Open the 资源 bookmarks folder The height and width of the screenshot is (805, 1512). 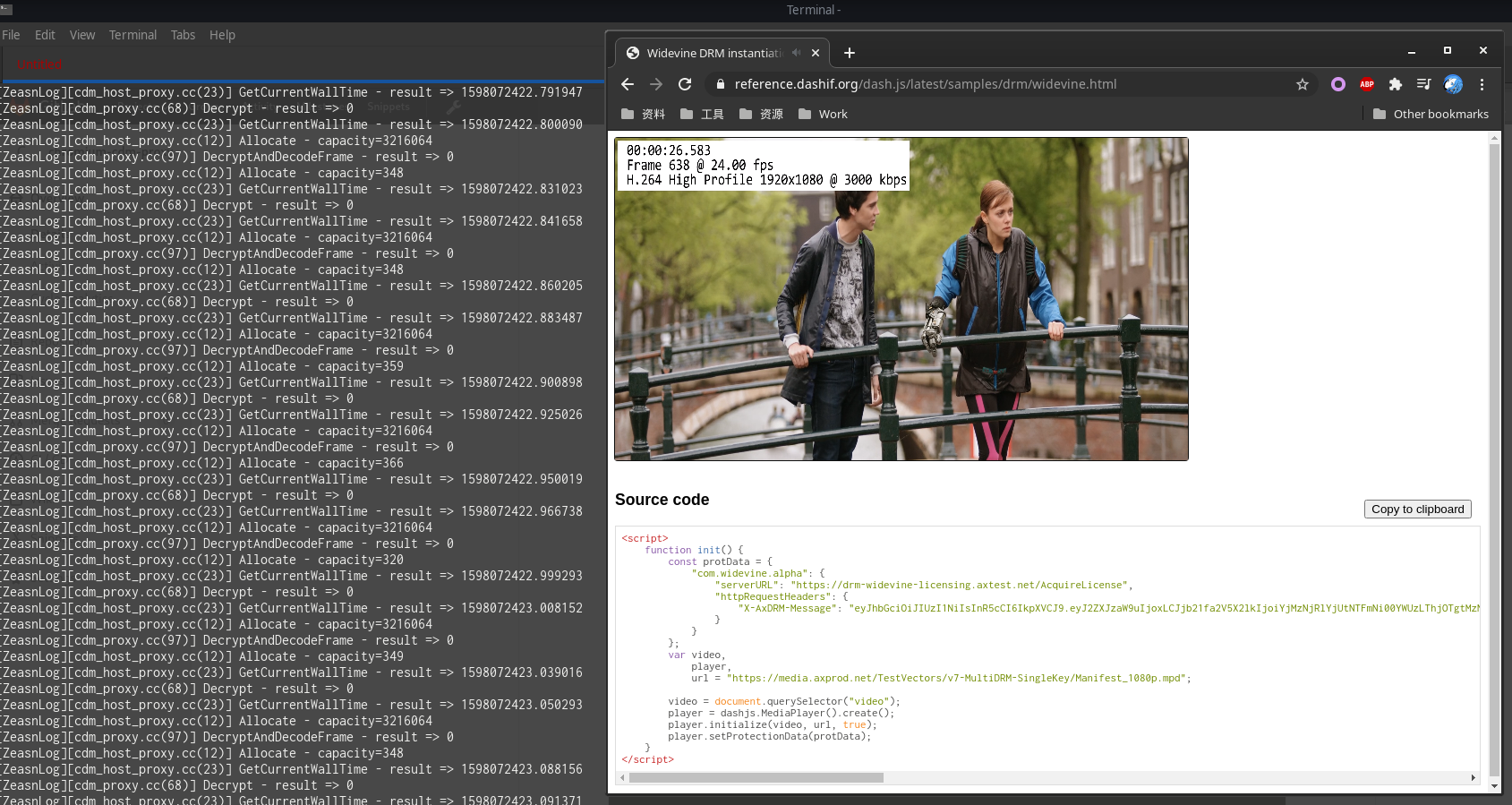(762, 114)
